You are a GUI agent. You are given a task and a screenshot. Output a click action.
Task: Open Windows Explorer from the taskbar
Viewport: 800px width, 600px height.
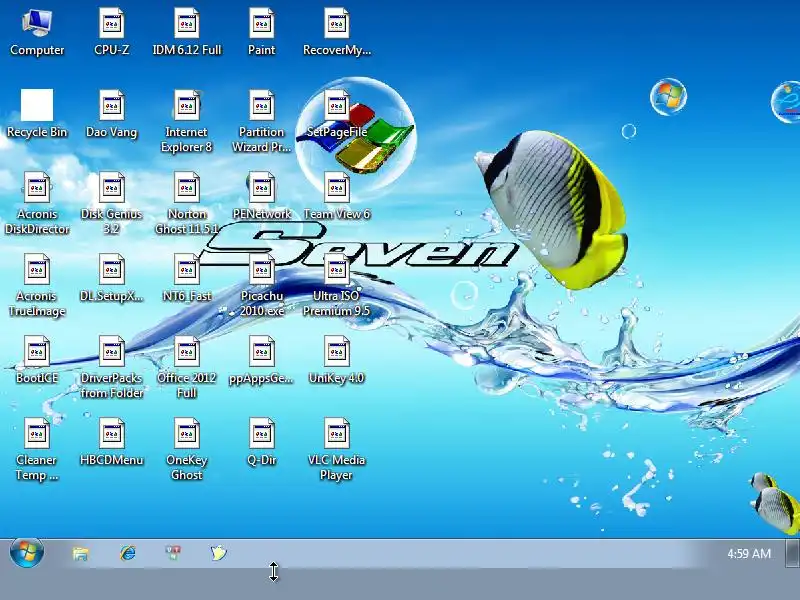pyautogui.click(x=81, y=554)
